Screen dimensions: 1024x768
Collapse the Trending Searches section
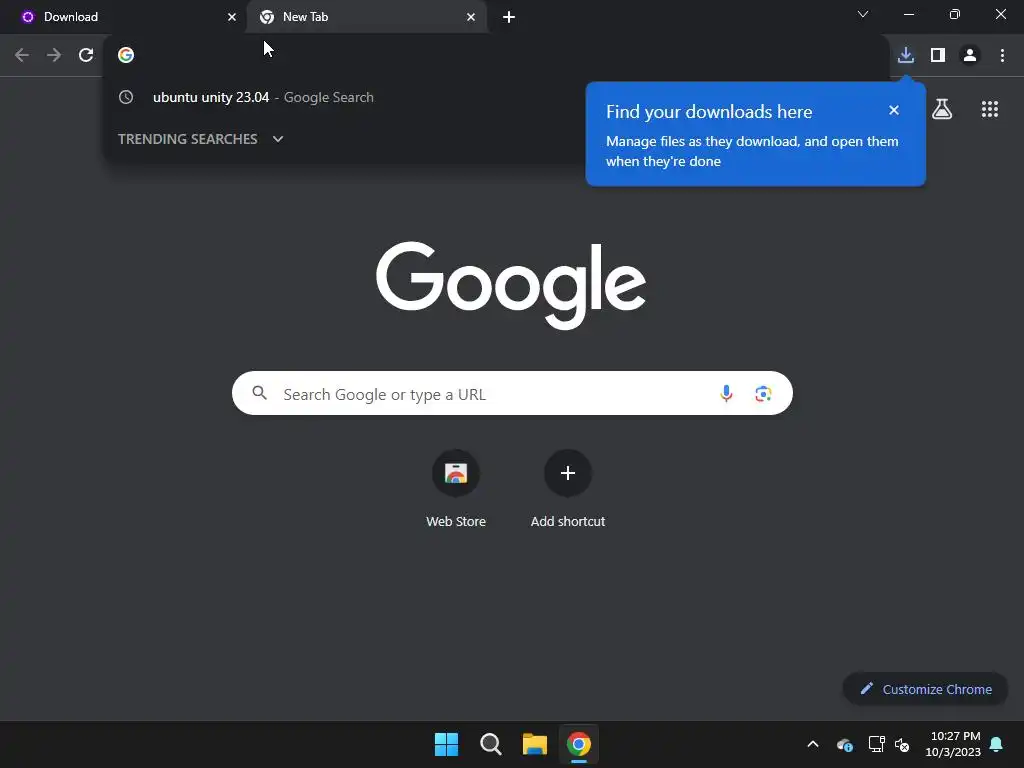point(278,138)
